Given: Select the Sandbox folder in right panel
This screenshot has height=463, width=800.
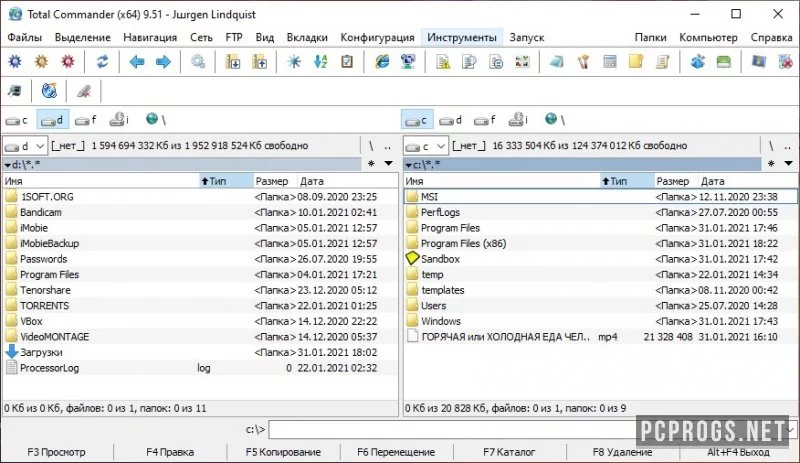Looking at the screenshot, I should [x=600, y=259].
